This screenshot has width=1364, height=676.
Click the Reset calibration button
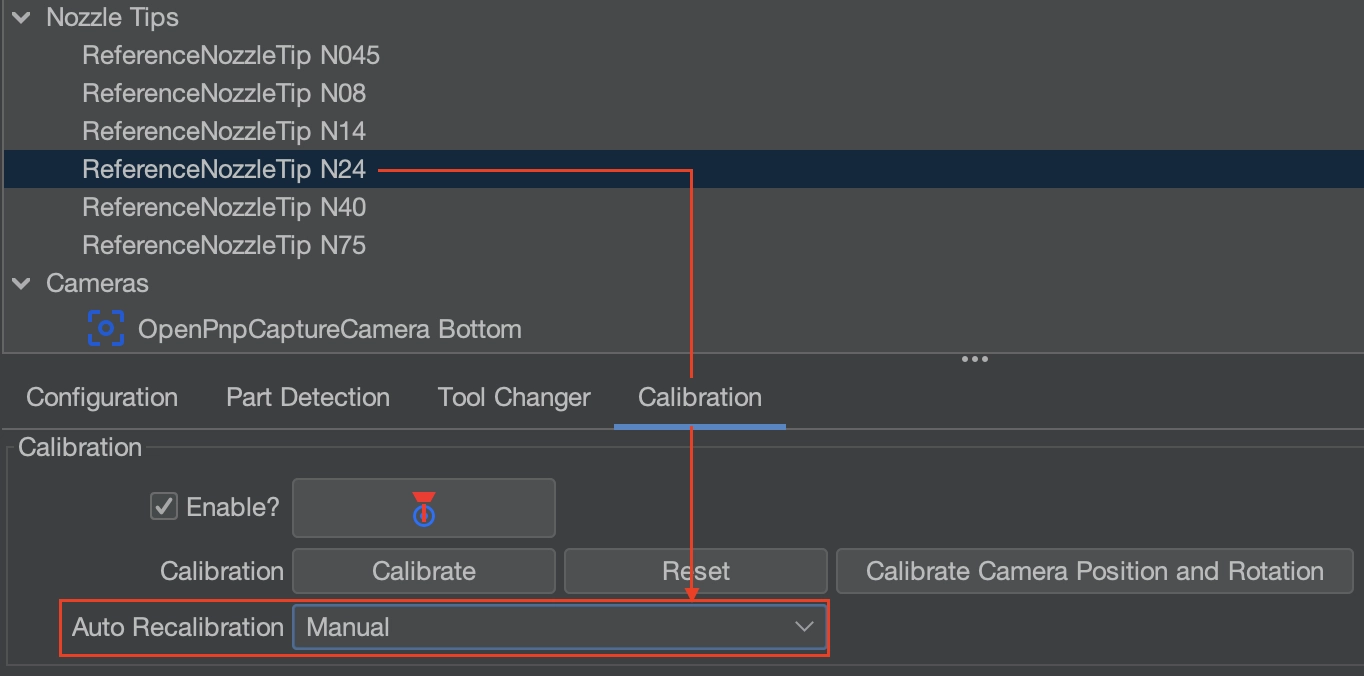point(695,571)
